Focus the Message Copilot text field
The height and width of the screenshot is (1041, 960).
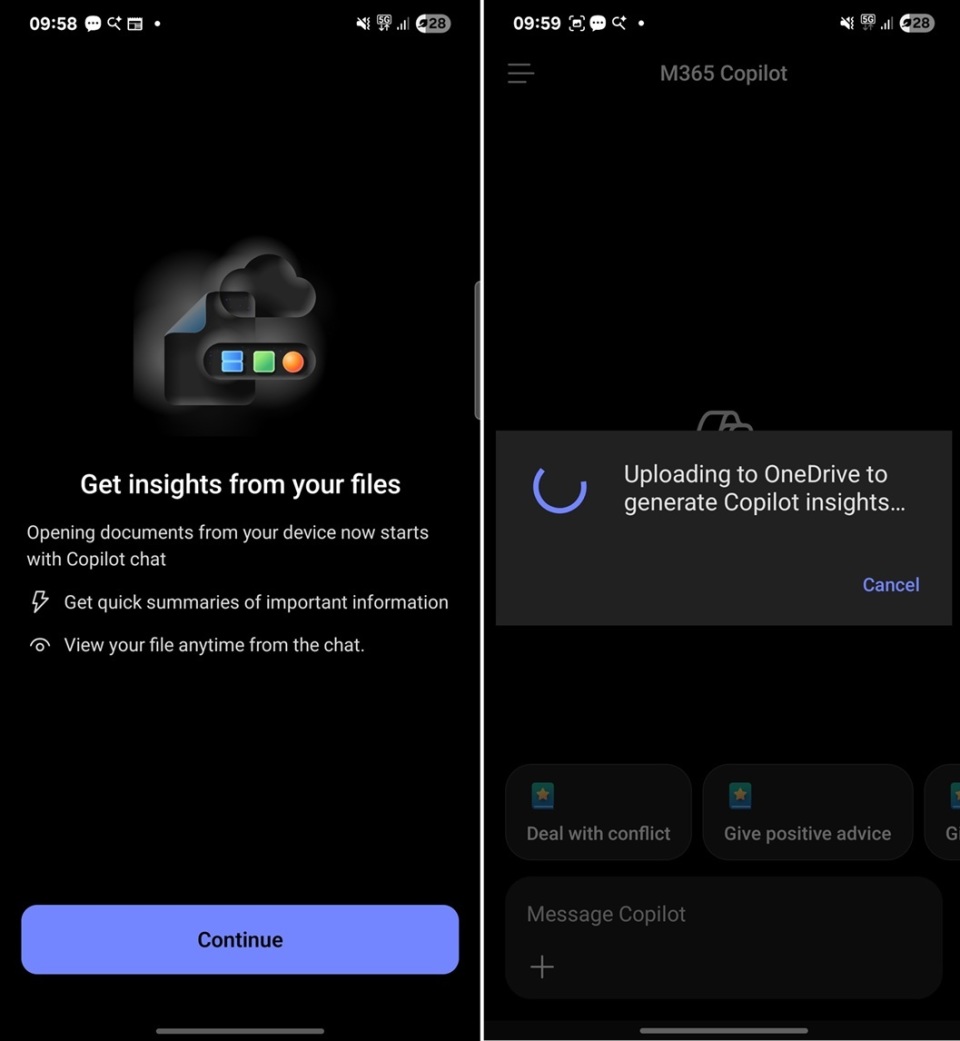click(724, 914)
